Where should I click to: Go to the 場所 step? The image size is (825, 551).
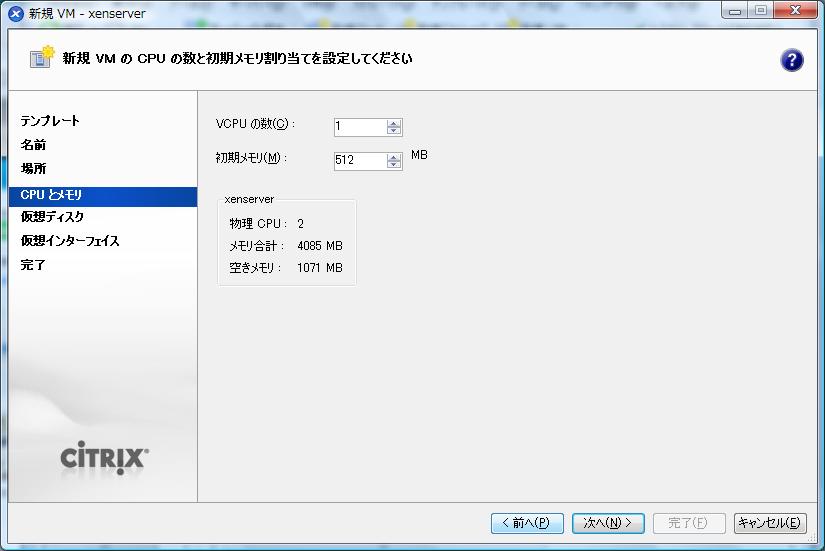tap(33, 168)
